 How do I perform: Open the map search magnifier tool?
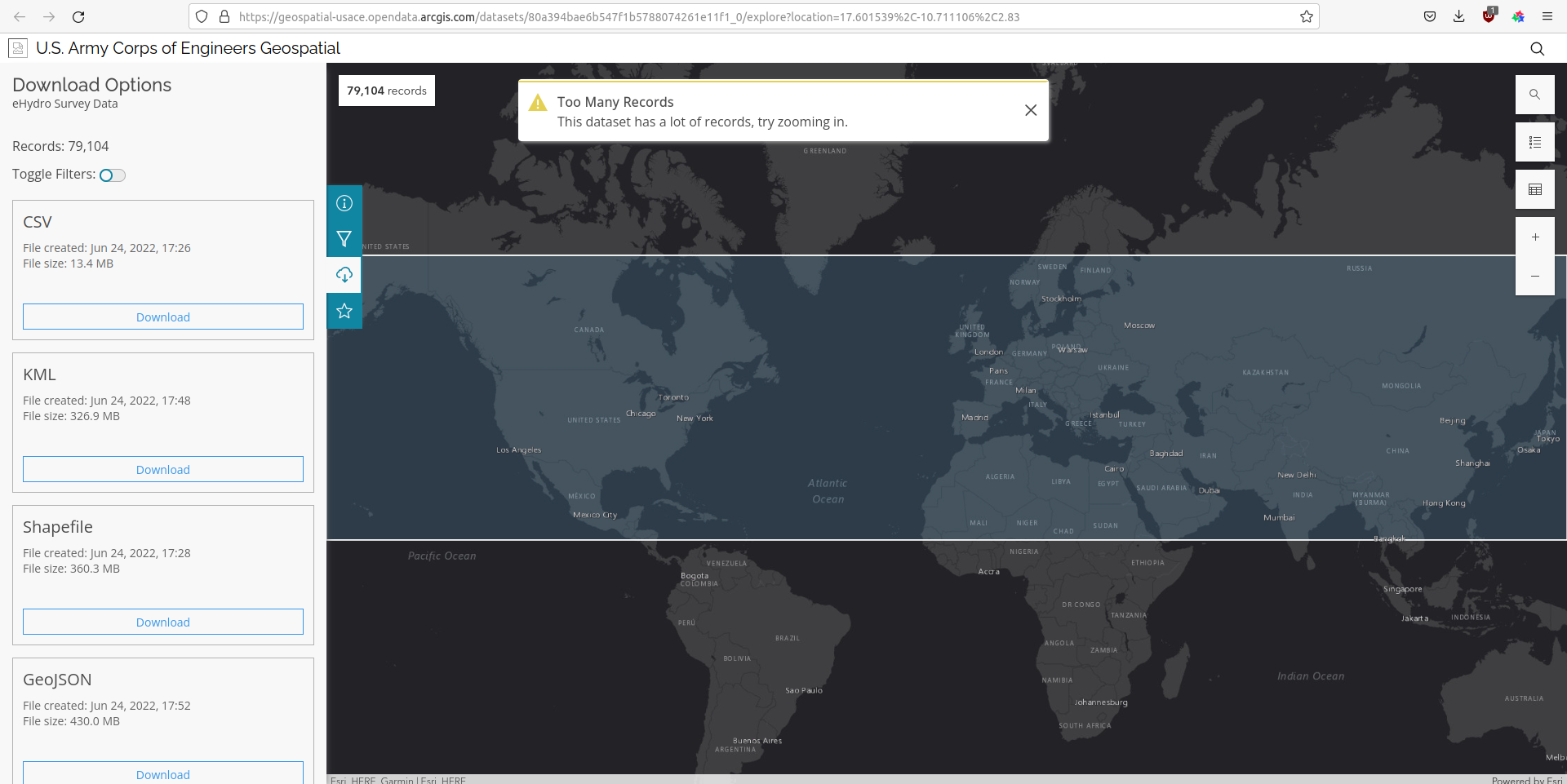1535,95
